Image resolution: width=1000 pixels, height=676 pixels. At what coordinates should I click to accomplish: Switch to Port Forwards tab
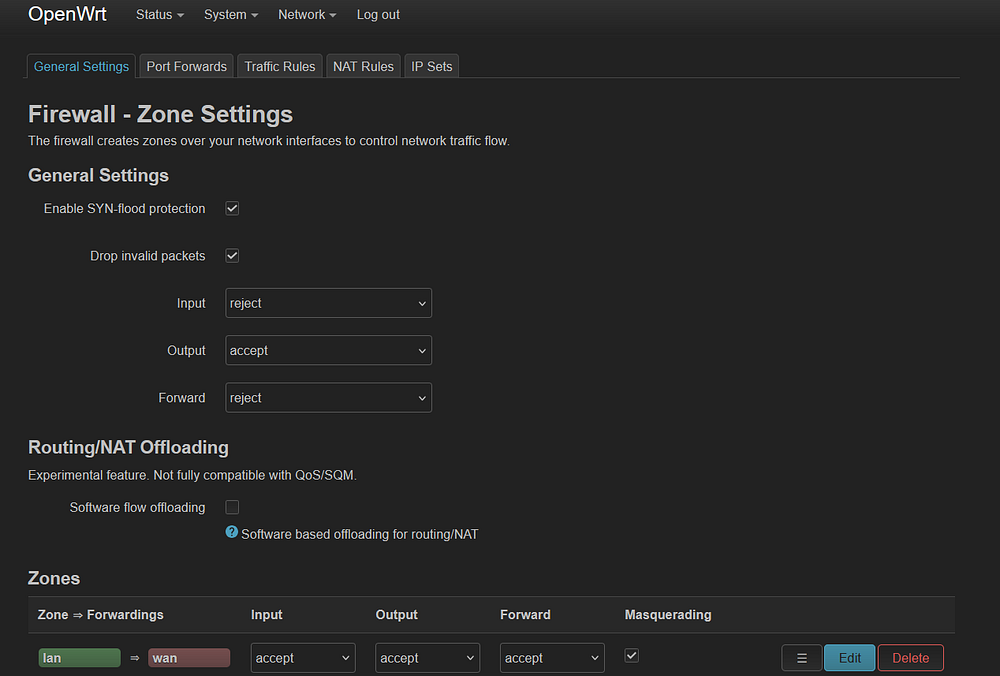(186, 66)
